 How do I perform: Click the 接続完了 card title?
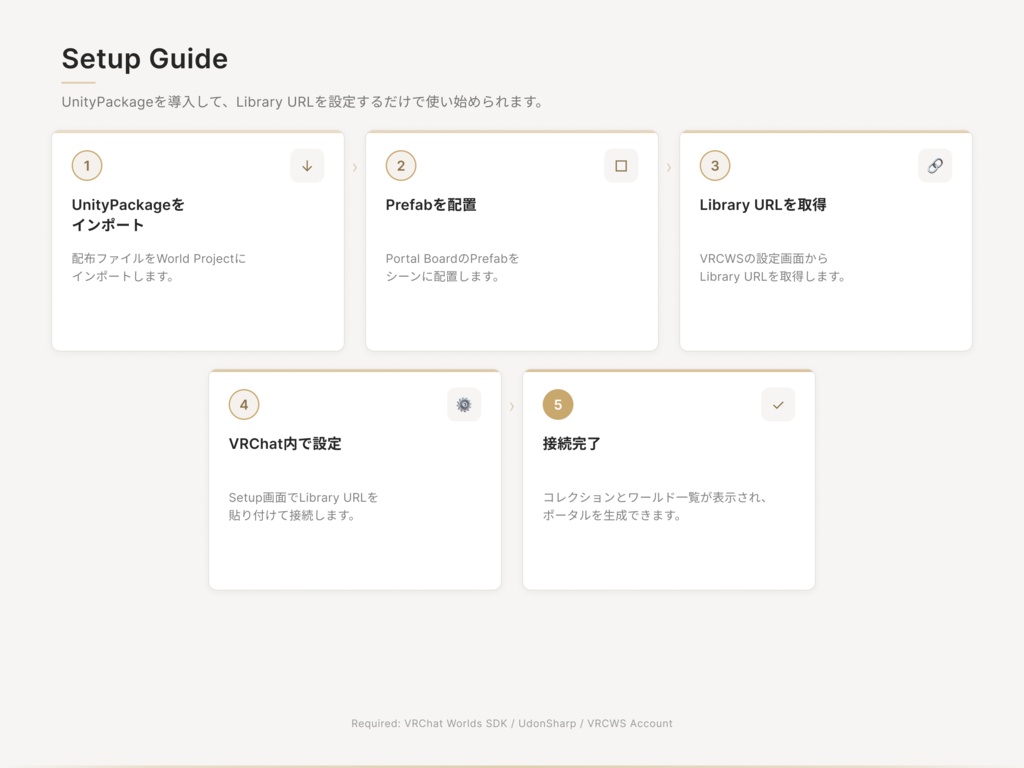pos(571,444)
